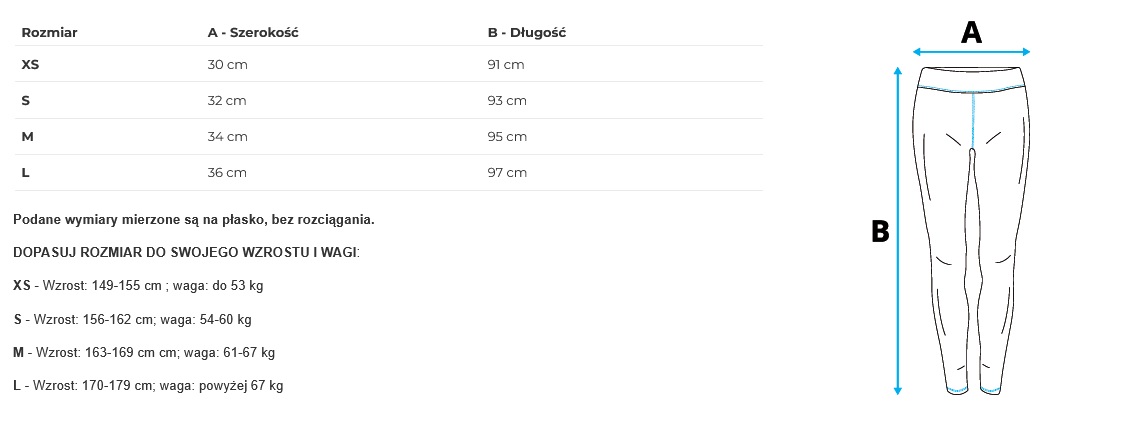Image resolution: width=1122 pixels, height=423 pixels.
Task: Click the L height 170-179 cm guideline
Action: click(148, 385)
